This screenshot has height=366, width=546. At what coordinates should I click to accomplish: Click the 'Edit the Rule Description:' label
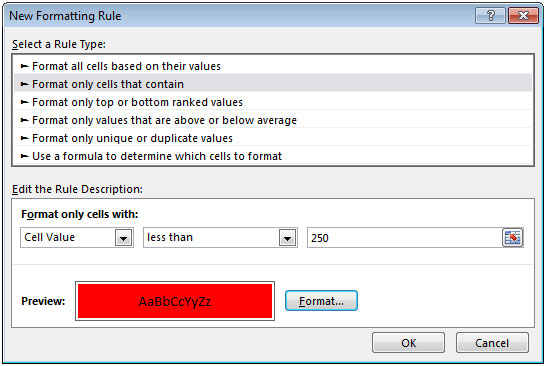pyautogui.click(x=77, y=189)
